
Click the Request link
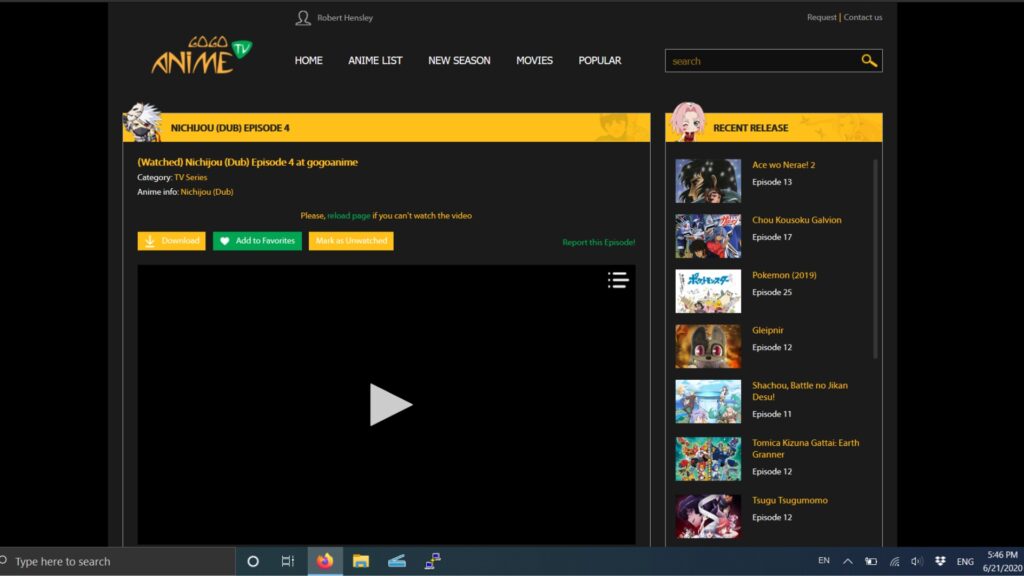821,18
